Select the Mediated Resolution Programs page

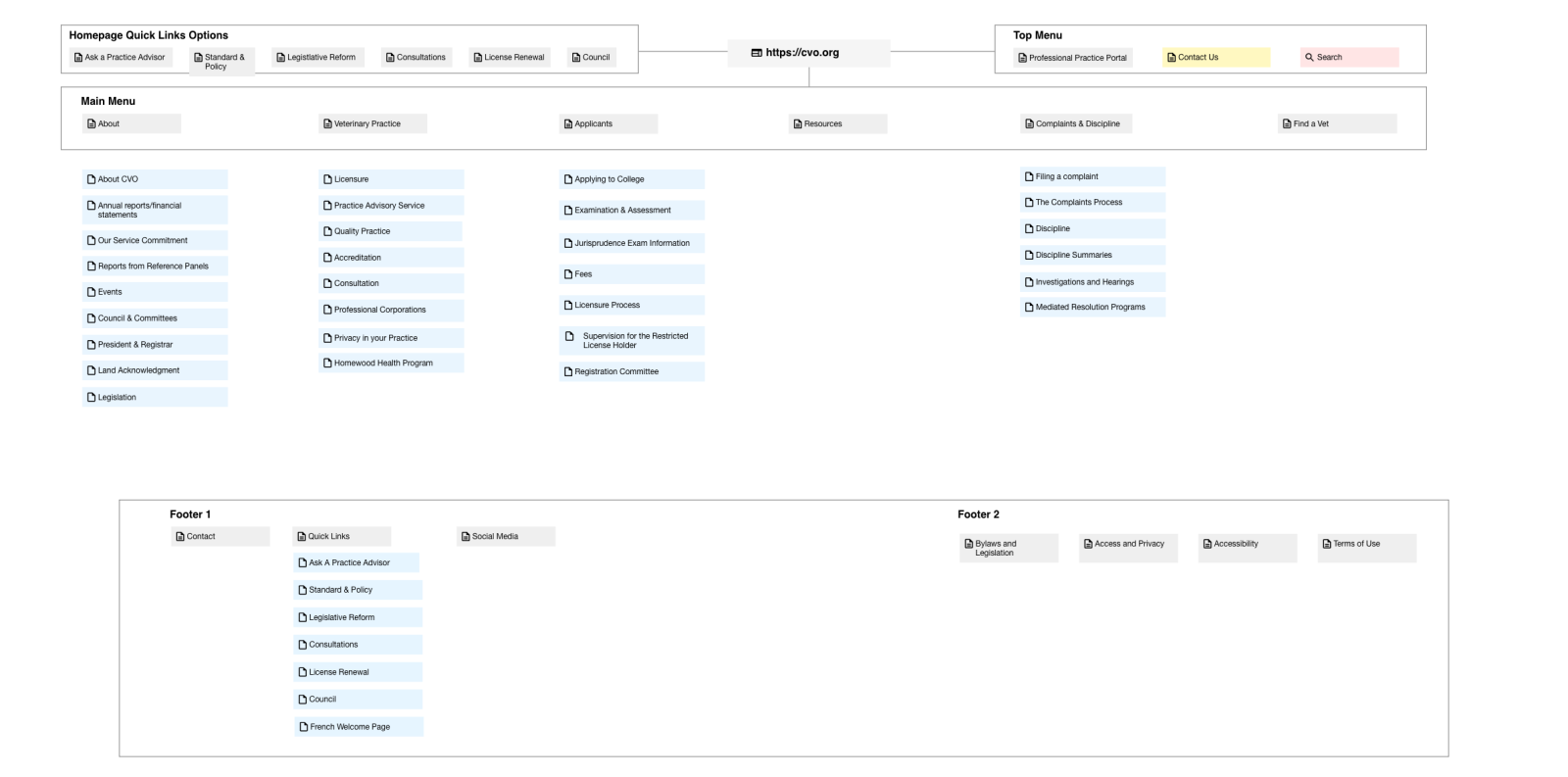point(1092,308)
